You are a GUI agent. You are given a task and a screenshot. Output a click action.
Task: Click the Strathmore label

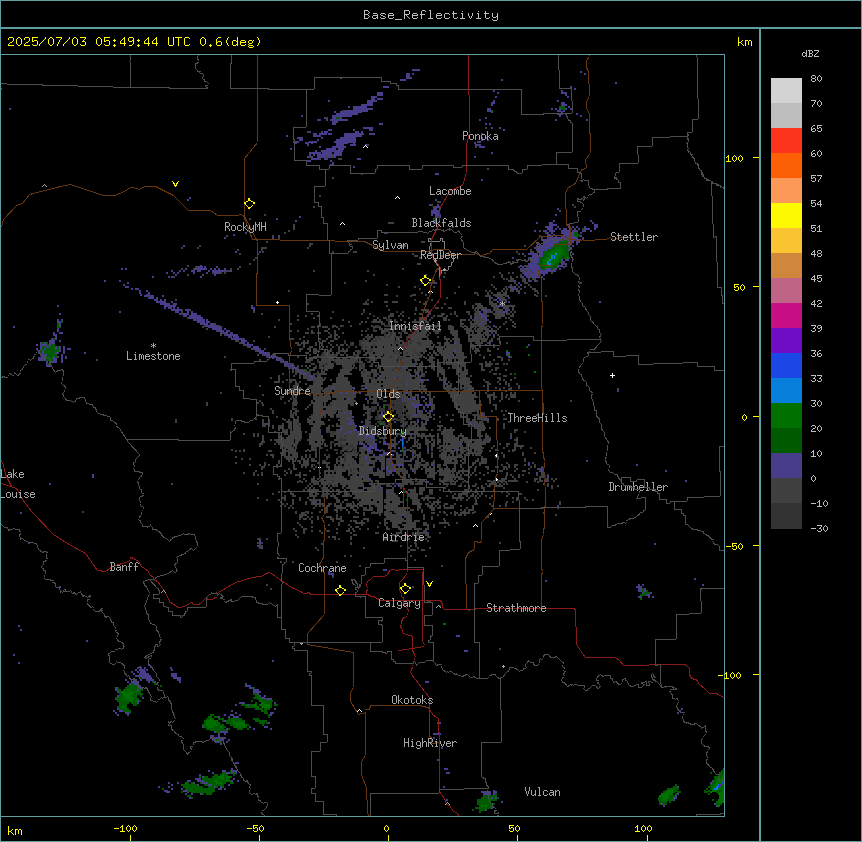click(x=516, y=608)
